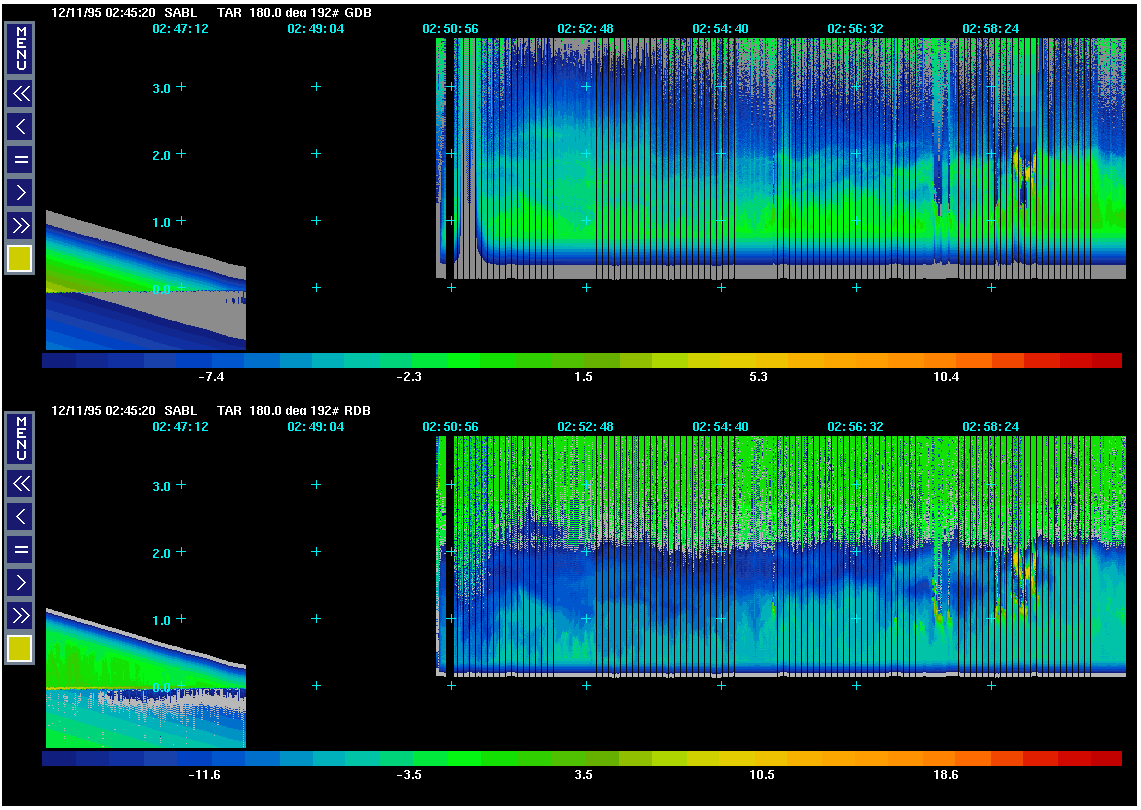Step forward with the single-right arrow in the bottom panel

pyautogui.click(x=20, y=581)
